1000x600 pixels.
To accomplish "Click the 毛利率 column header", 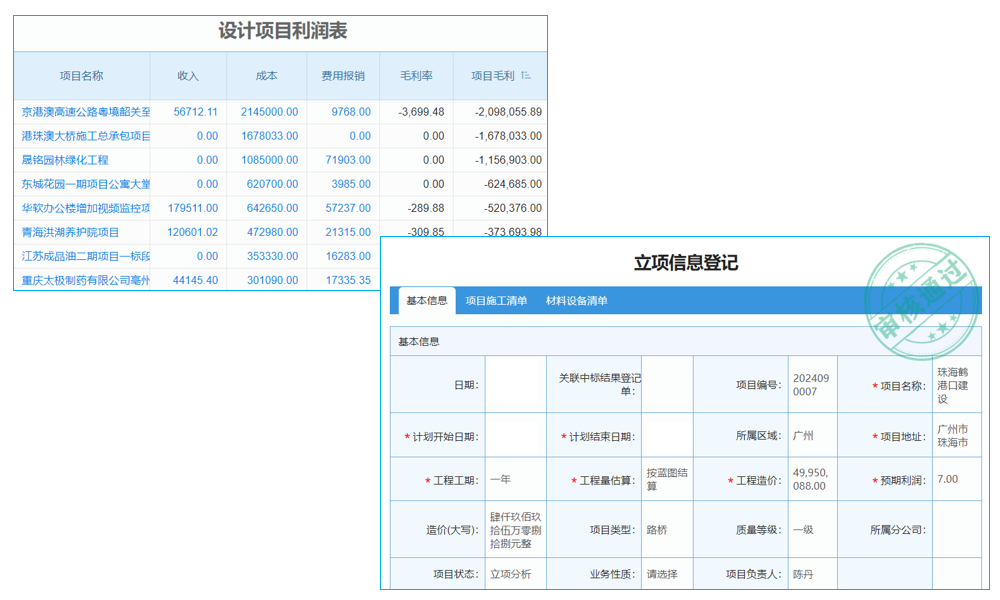I will pyautogui.click(x=418, y=76).
